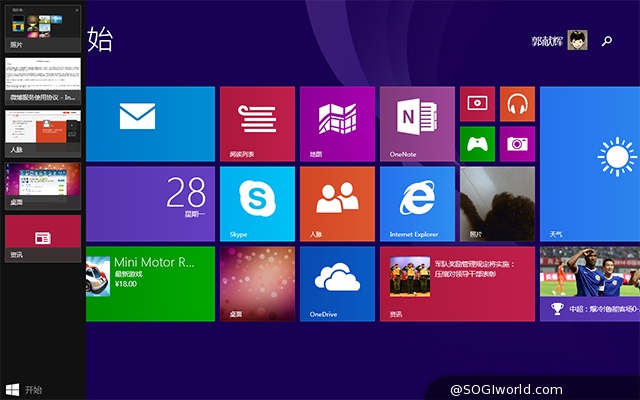Open the Video tile

(477, 104)
